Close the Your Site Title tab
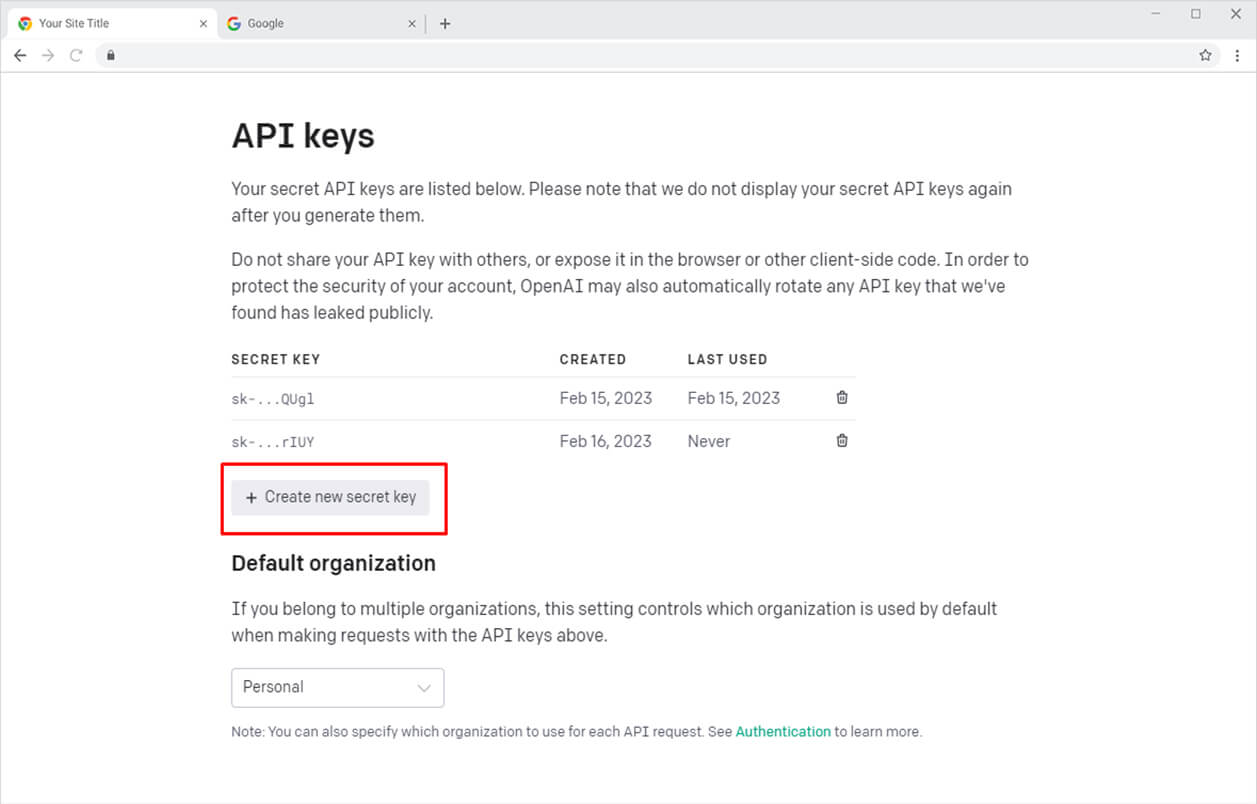 click(x=203, y=24)
